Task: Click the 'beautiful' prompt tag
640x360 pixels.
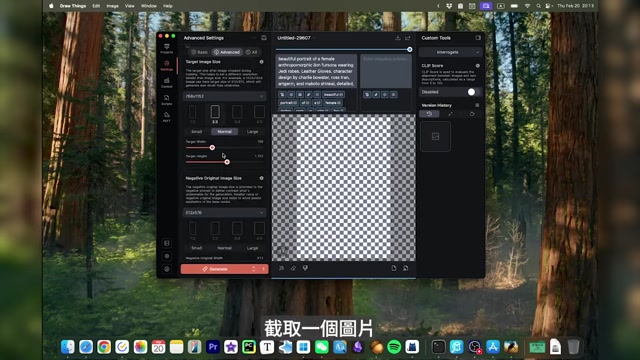Action: coord(333,95)
